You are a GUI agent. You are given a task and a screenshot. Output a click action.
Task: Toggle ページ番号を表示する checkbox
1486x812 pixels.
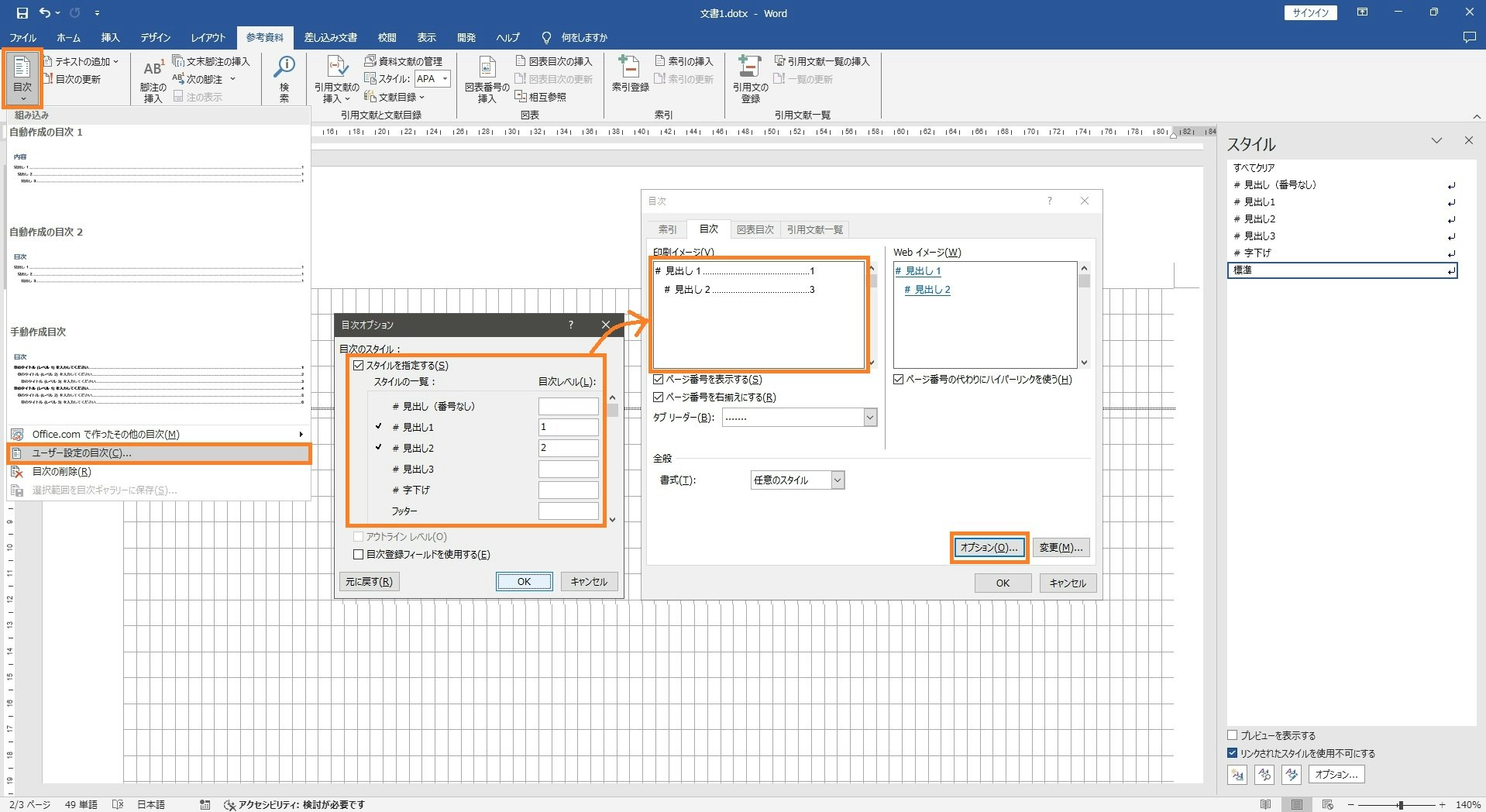click(658, 380)
